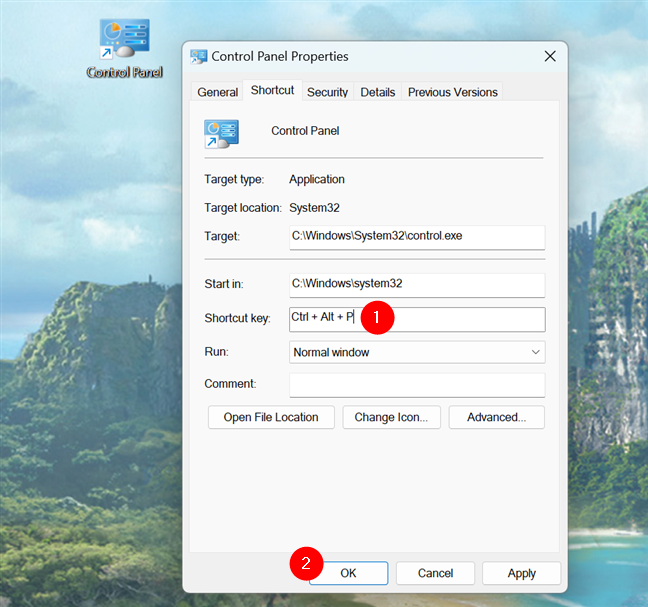Click the 'Target location:' label
Viewport: 648px width, 607px height.
click(243, 207)
